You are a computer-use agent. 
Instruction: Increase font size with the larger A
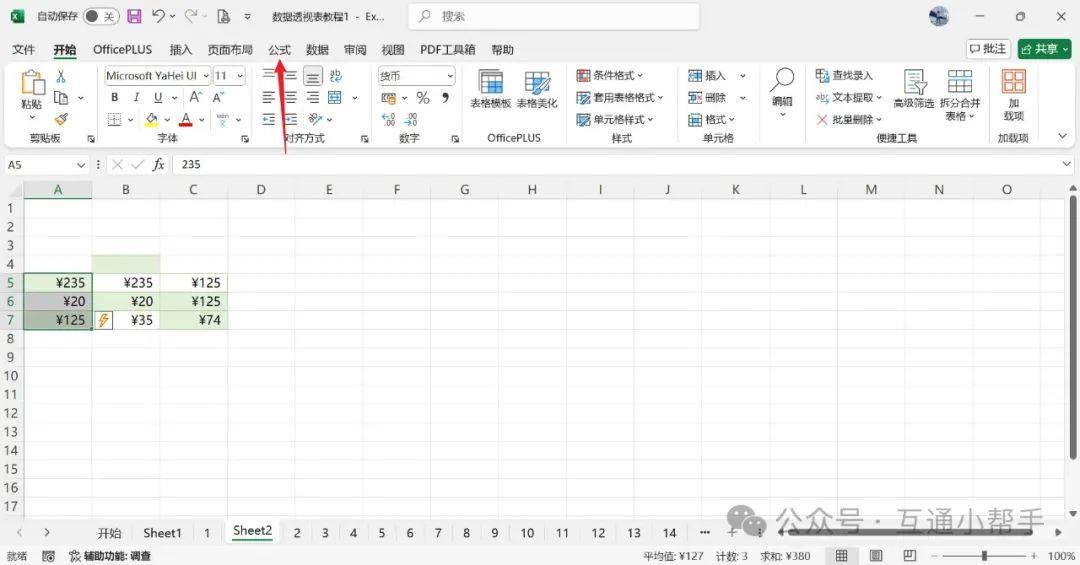click(x=196, y=97)
